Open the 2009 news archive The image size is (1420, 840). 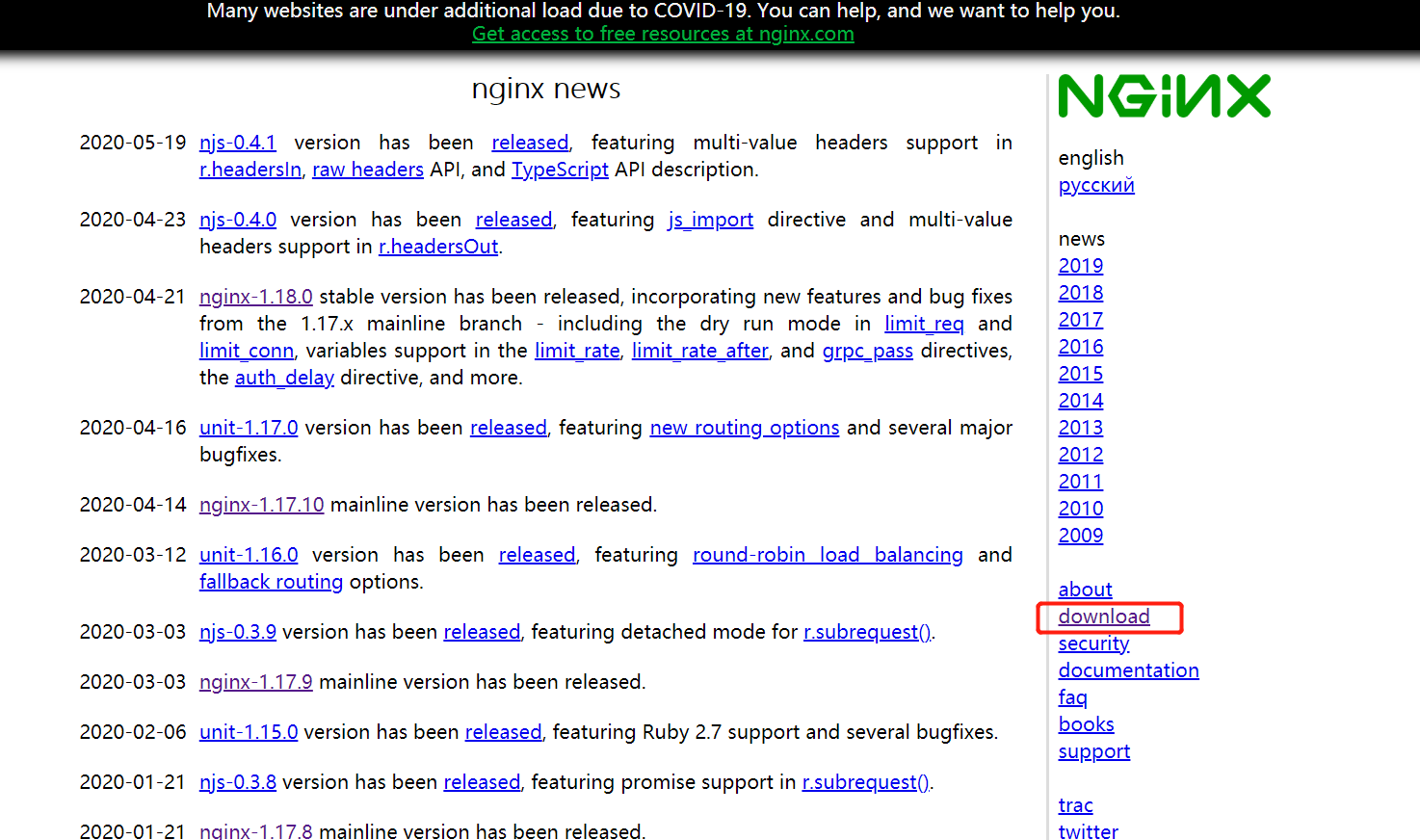click(x=1081, y=536)
